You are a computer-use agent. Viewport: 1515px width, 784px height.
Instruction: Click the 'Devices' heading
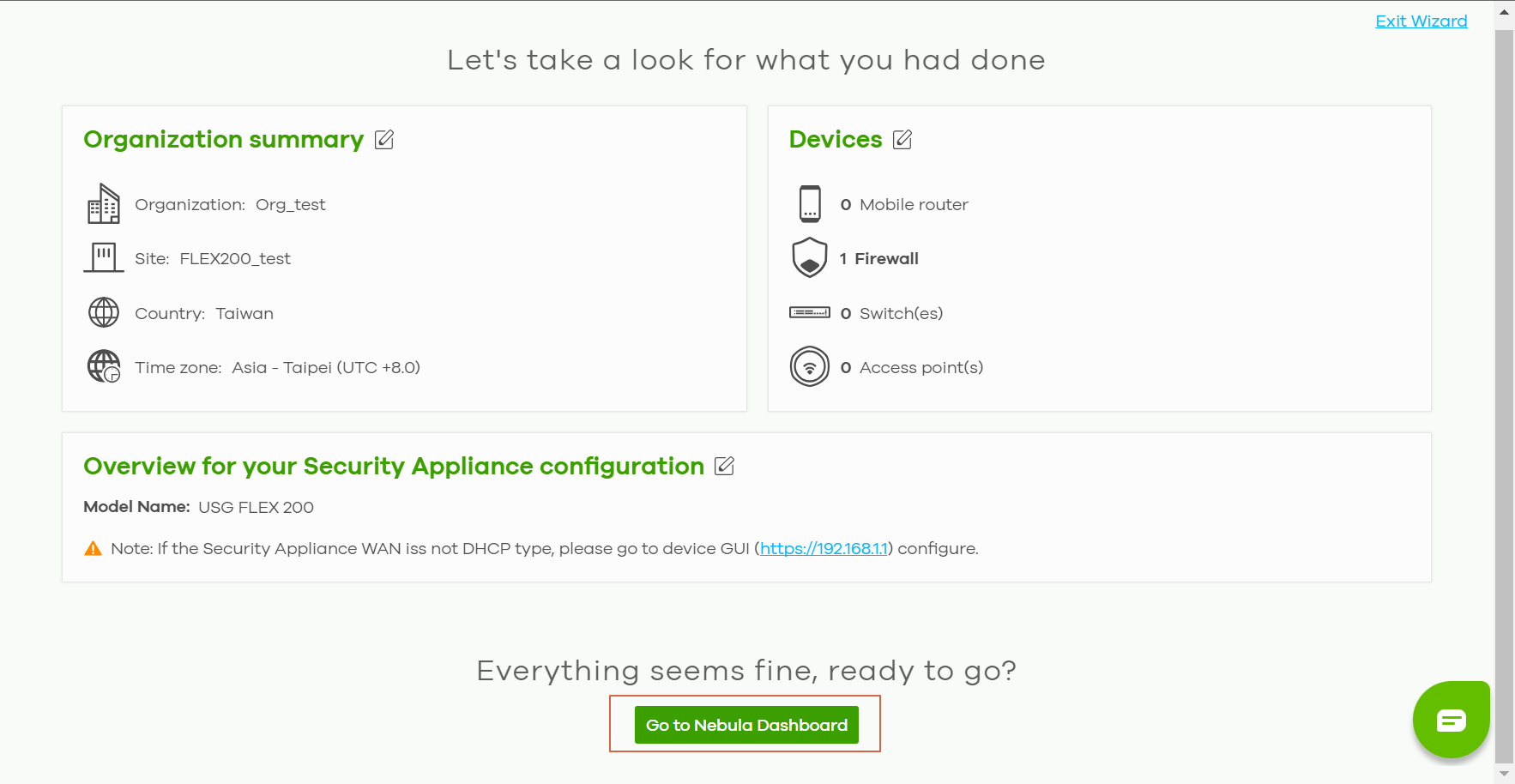pyautogui.click(x=836, y=139)
